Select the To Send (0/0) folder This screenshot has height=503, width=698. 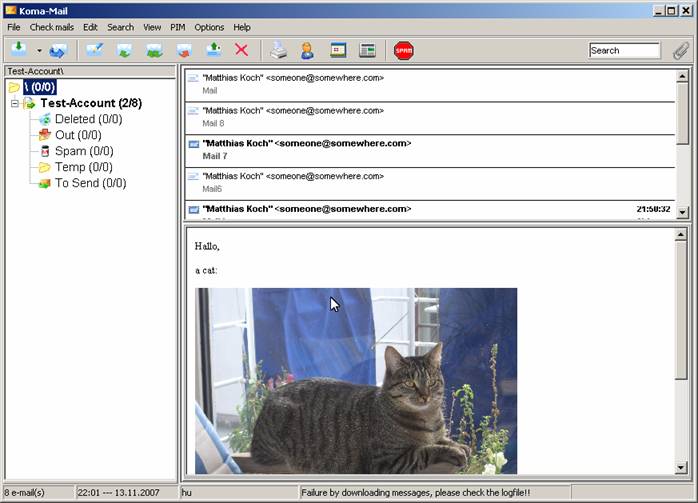click(x=91, y=183)
